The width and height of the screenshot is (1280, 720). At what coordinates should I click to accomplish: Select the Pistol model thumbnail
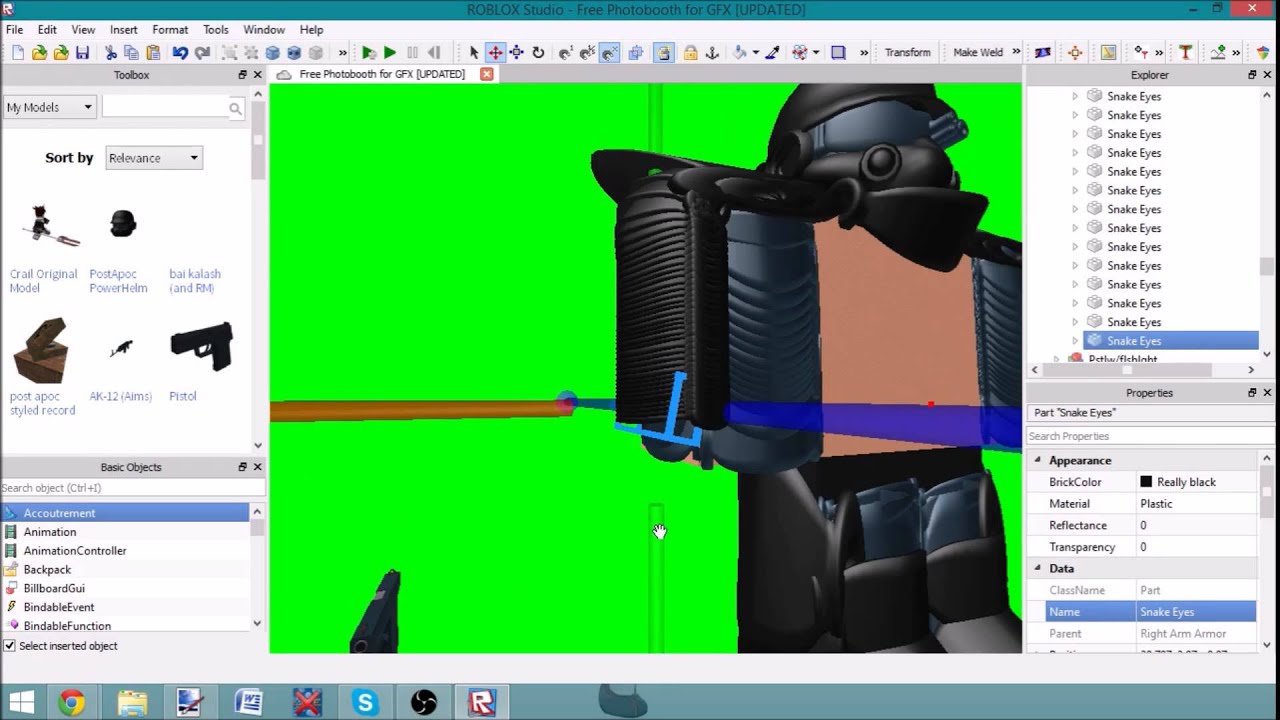tap(201, 347)
